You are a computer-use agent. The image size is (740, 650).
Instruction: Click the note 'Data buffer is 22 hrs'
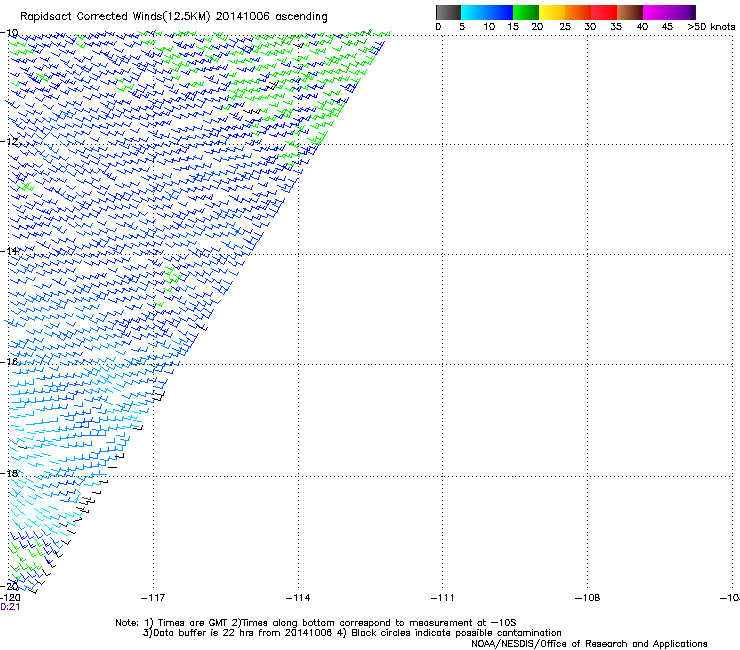pyautogui.click(x=204, y=633)
